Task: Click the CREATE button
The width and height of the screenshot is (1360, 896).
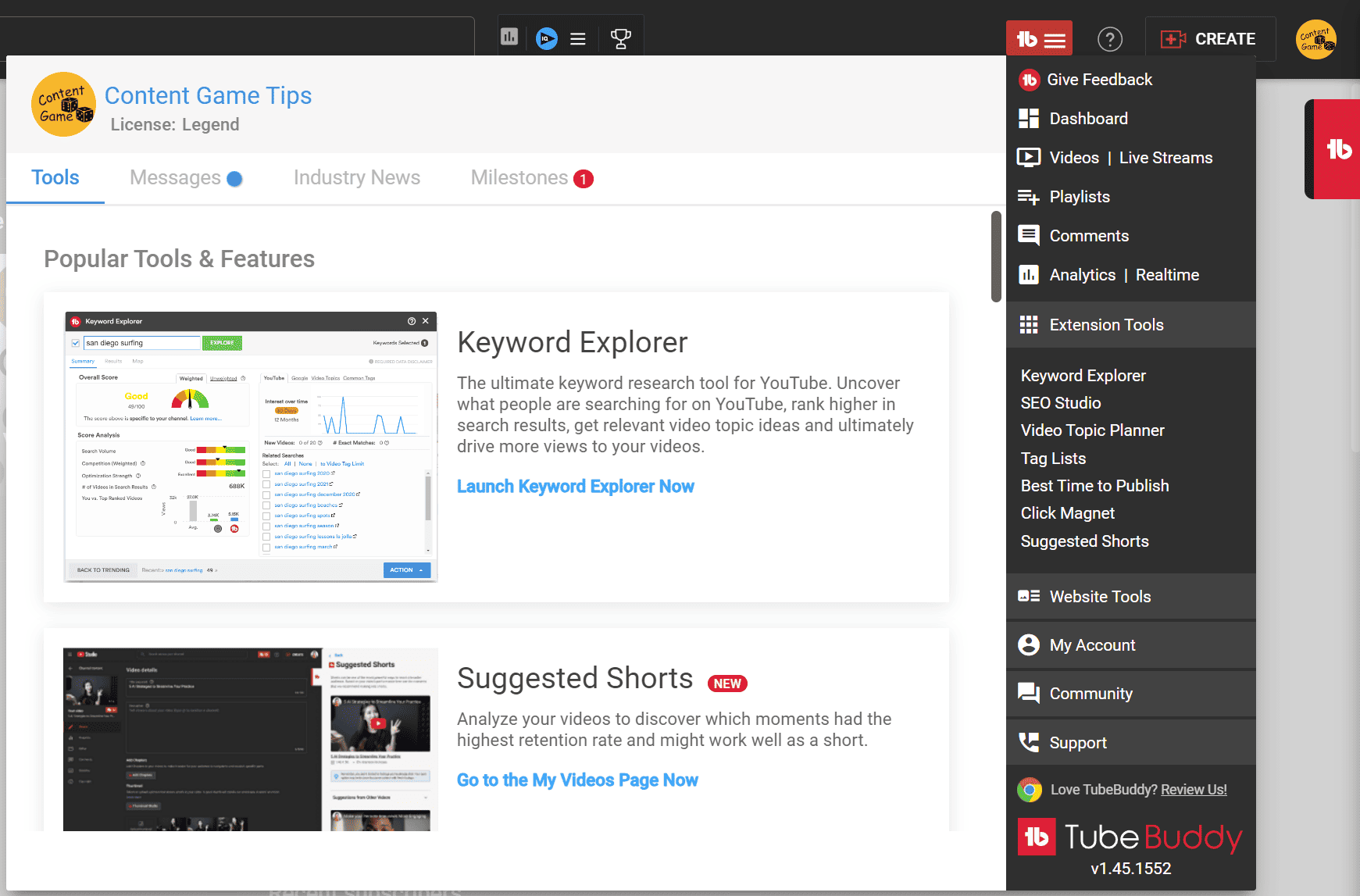Action: click(x=1210, y=38)
